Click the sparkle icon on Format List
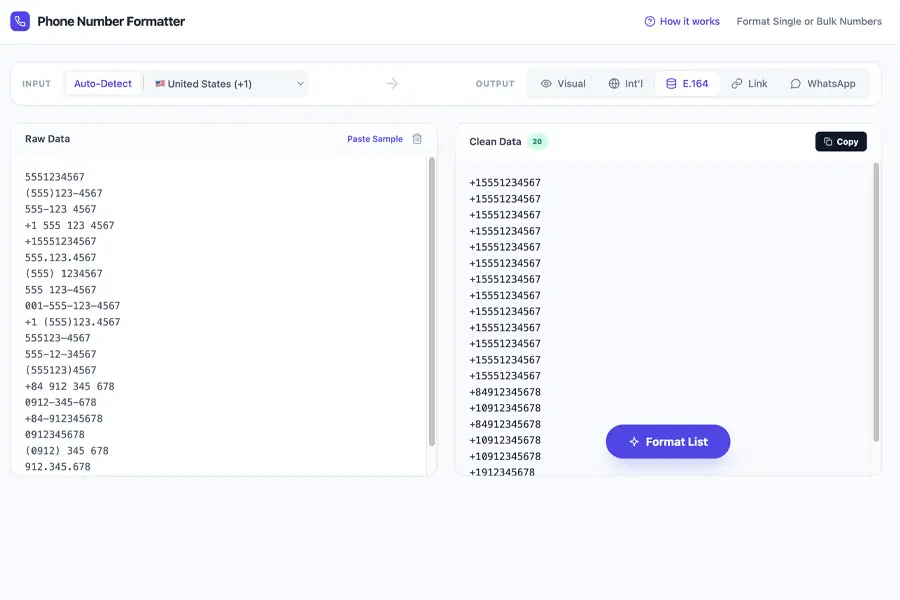The height and width of the screenshot is (600, 900). pos(634,442)
